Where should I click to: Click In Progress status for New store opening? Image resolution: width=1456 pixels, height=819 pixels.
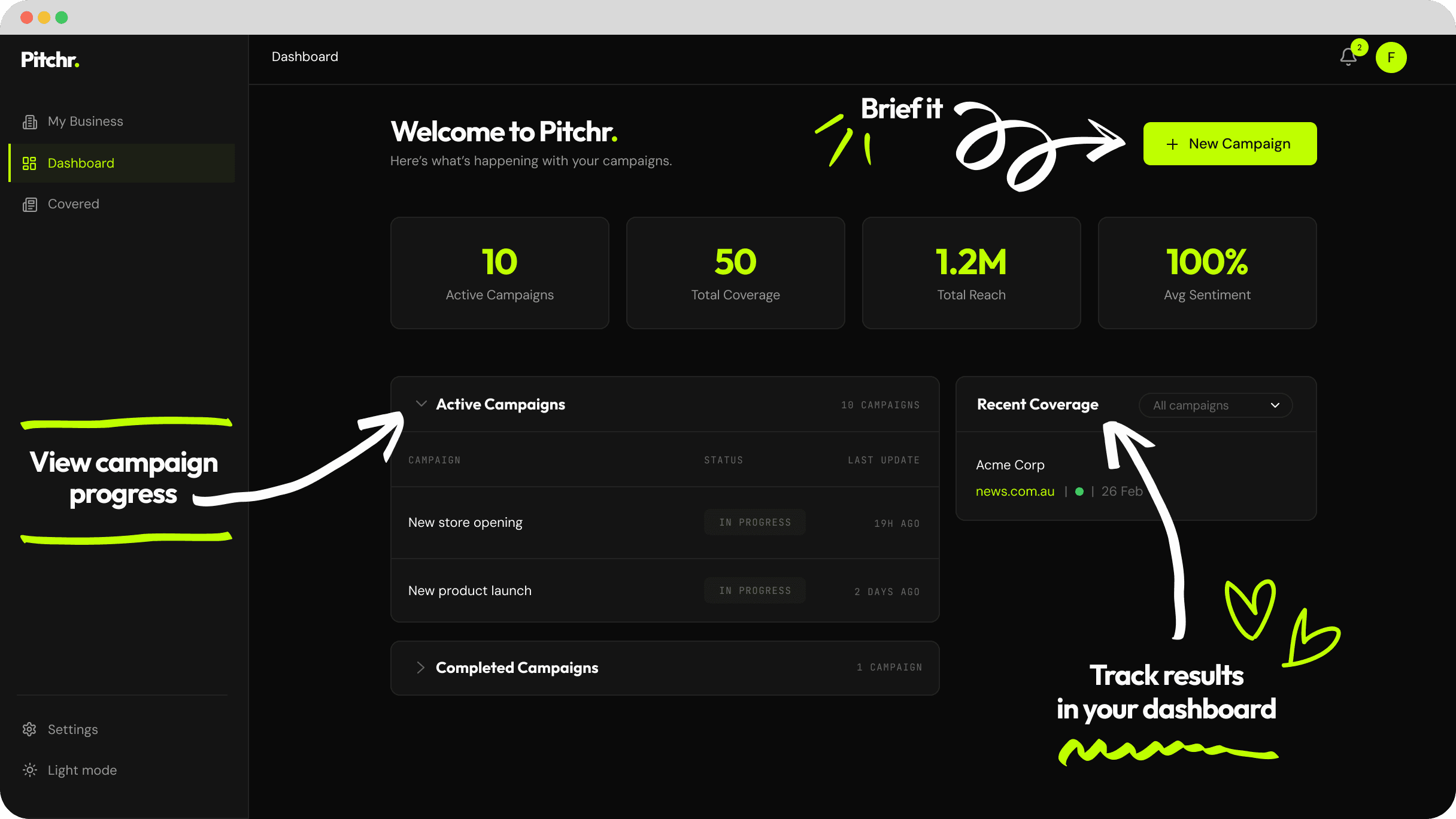[x=755, y=523]
